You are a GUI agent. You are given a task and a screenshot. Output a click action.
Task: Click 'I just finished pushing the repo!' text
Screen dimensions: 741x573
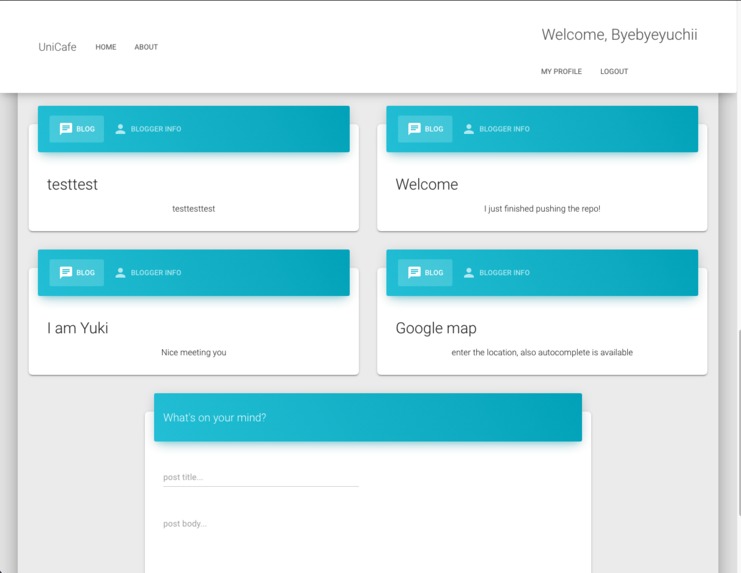pos(542,209)
